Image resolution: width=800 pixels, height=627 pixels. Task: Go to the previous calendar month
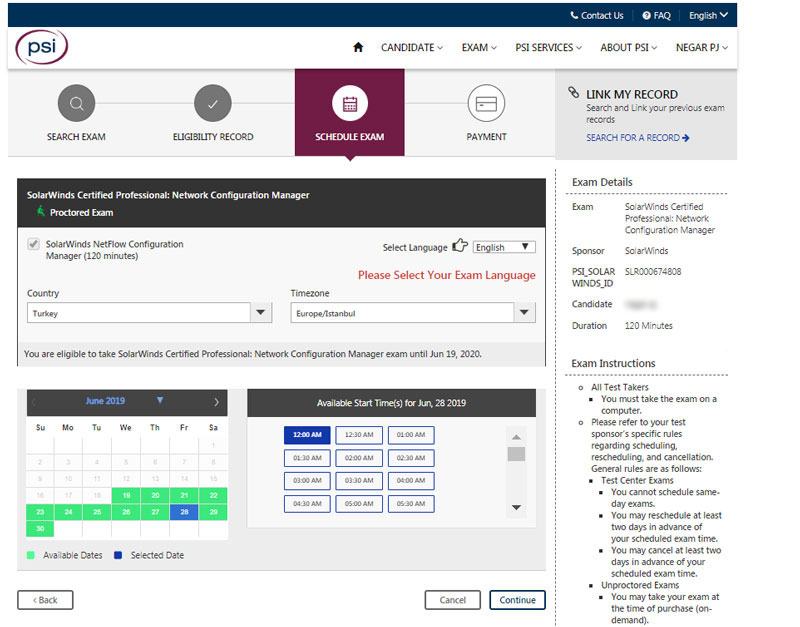(x=34, y=402)
